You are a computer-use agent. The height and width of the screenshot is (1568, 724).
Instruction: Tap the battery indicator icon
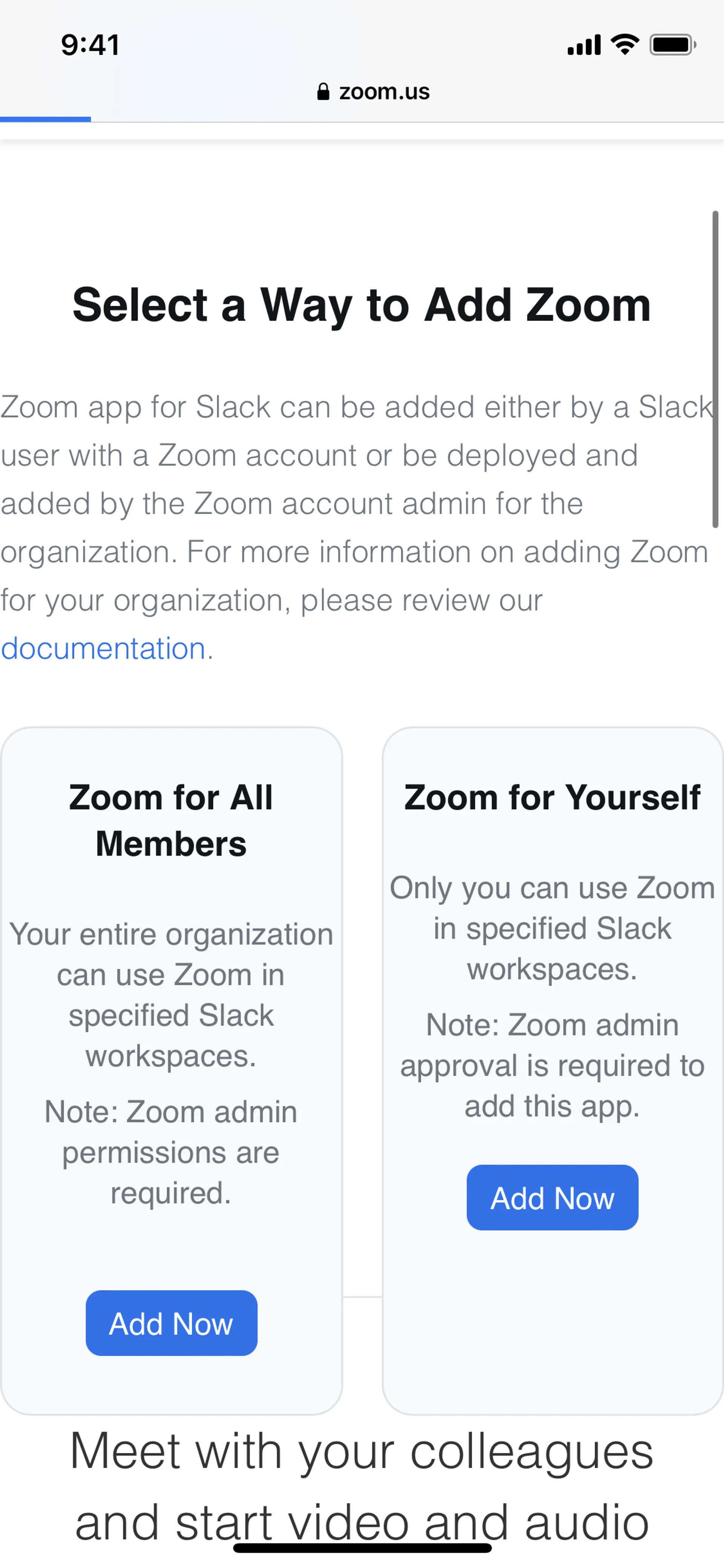[672, 45]
